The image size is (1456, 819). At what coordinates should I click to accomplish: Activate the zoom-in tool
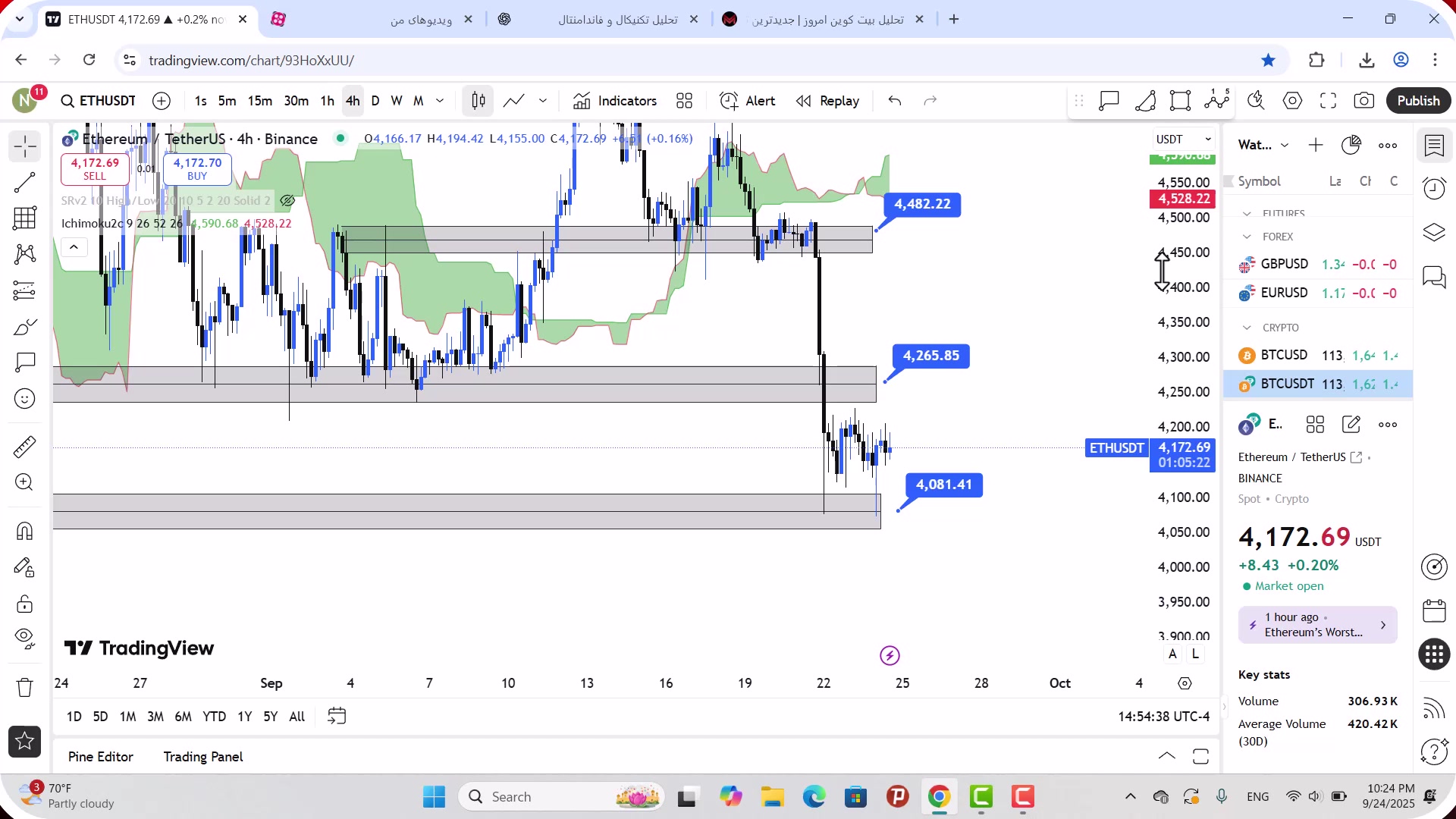(x=24, y=482)
